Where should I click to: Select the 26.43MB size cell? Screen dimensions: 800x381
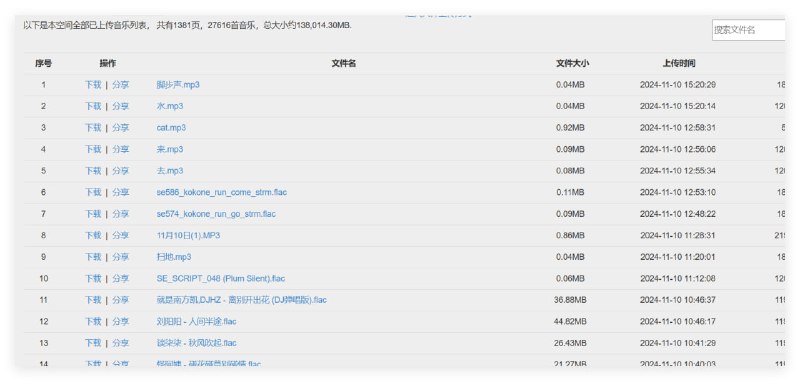pyautogui.click(x=570, y=343)
